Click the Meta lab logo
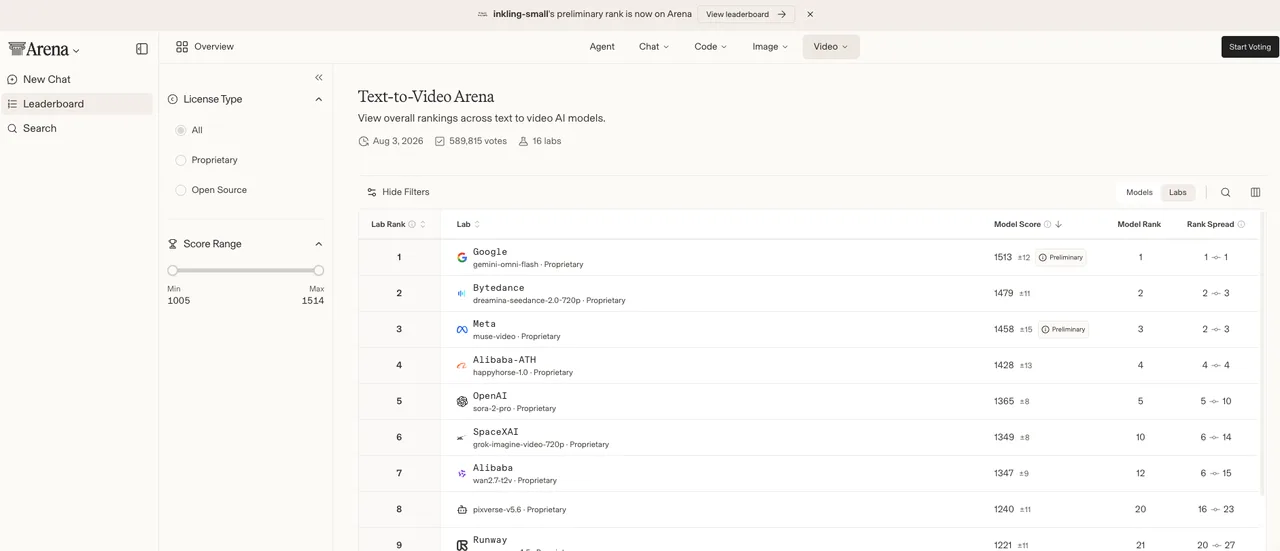This screenshot has width=1280, height=551. 462,329
